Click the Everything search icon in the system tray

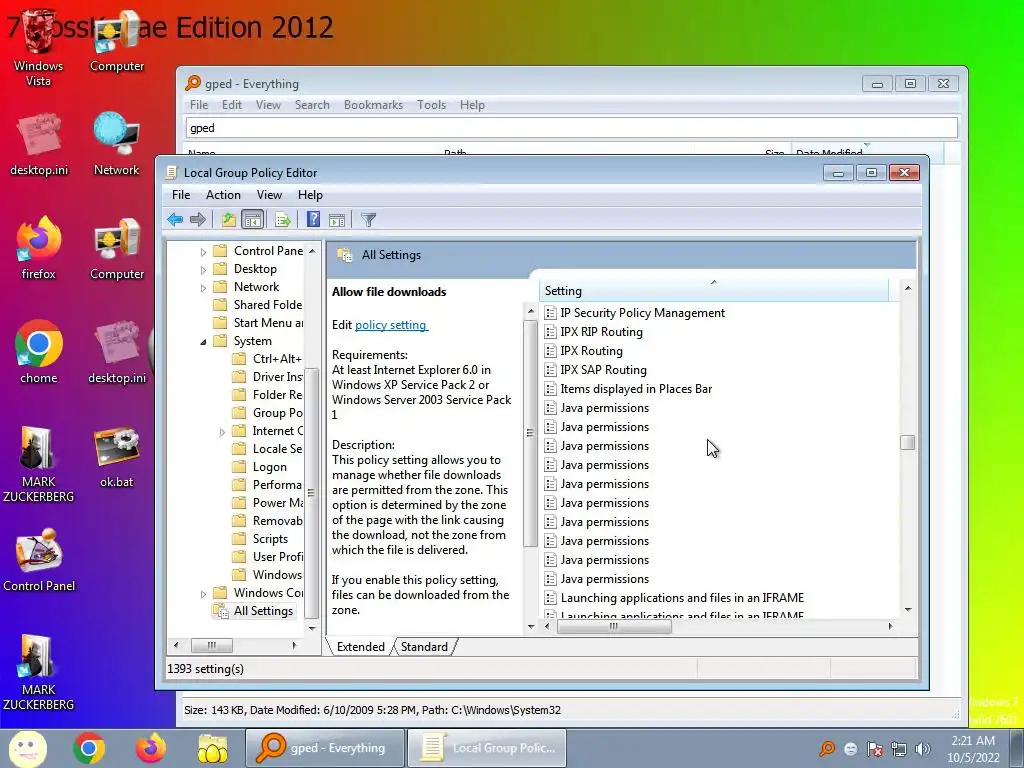coord(827,748)
